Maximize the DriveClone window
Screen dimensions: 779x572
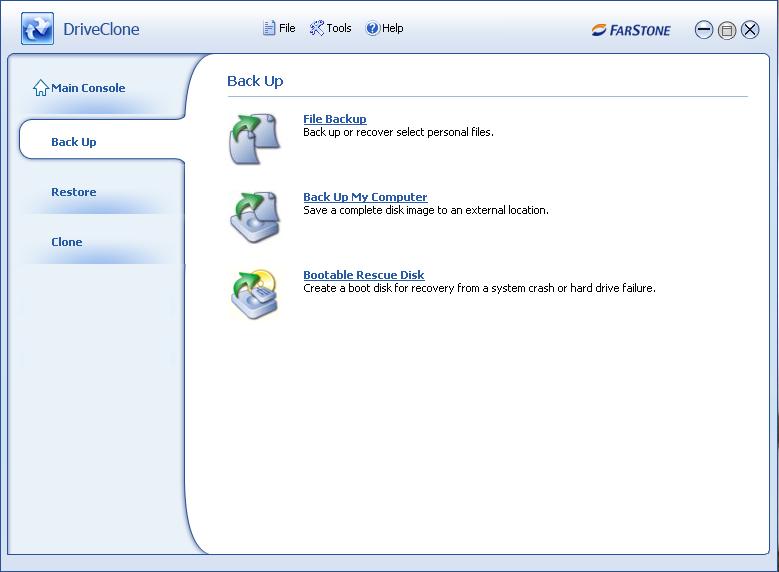click(x=727, y=30)
